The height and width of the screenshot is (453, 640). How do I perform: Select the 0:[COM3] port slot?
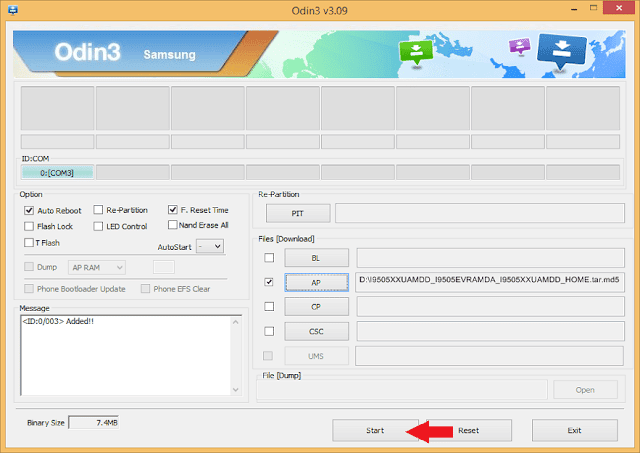pyautogui.click(x=57, y=173)
